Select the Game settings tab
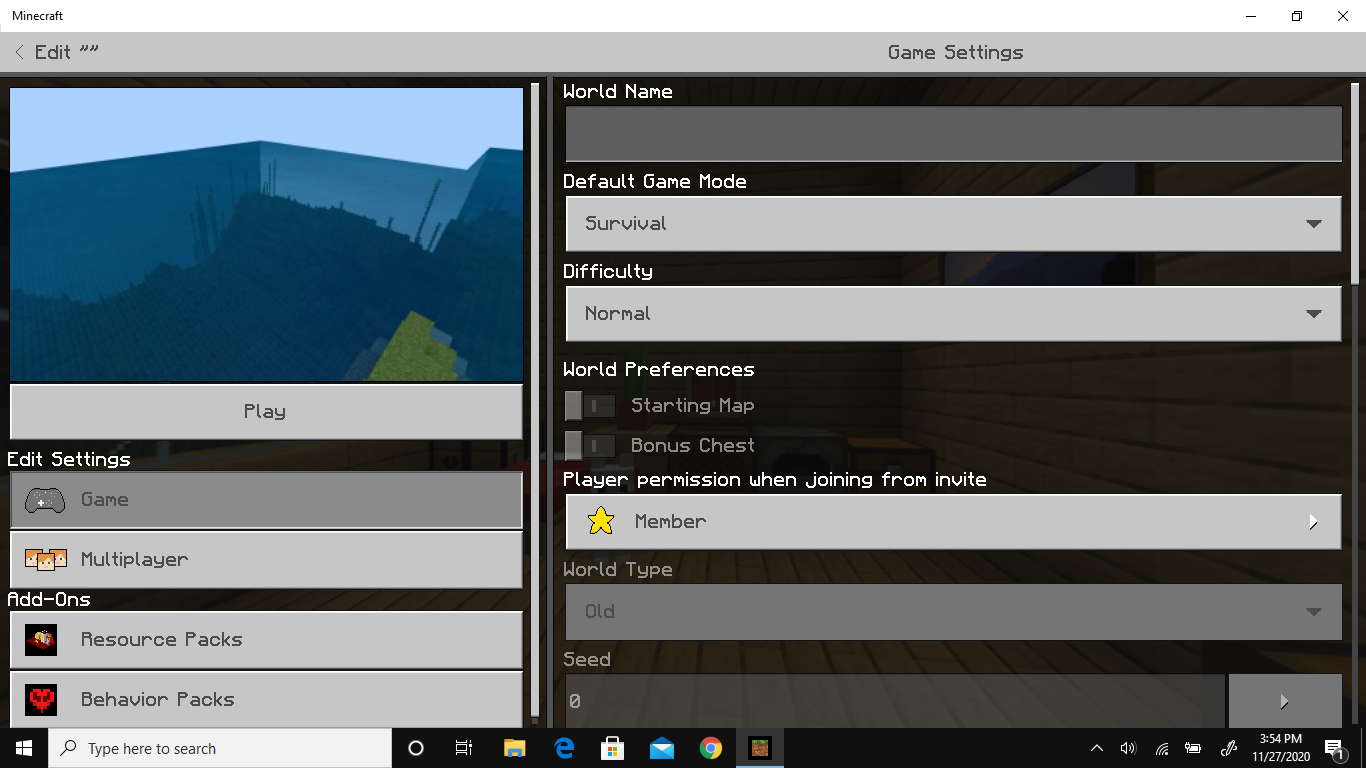This screenshot has height=768, width=1366. tap(266, 500)
